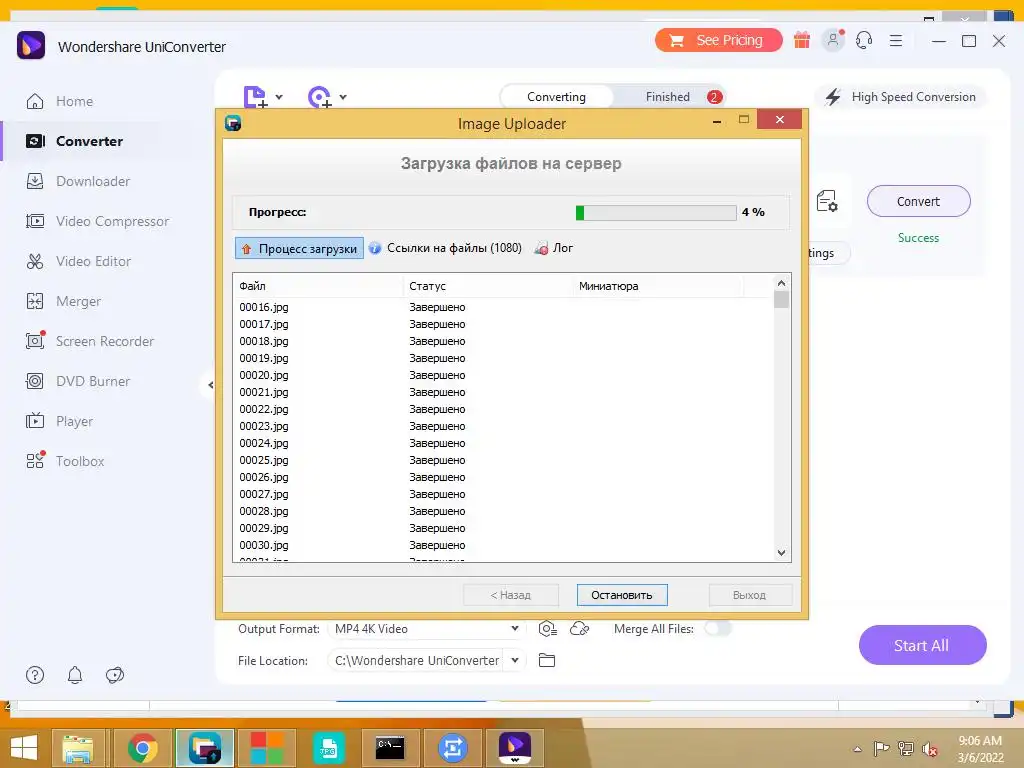Image resolution: width=1024 pixels, height=768 pixels.
Task: Click the taskbar volume icon
Action: [x=929, y=749]
